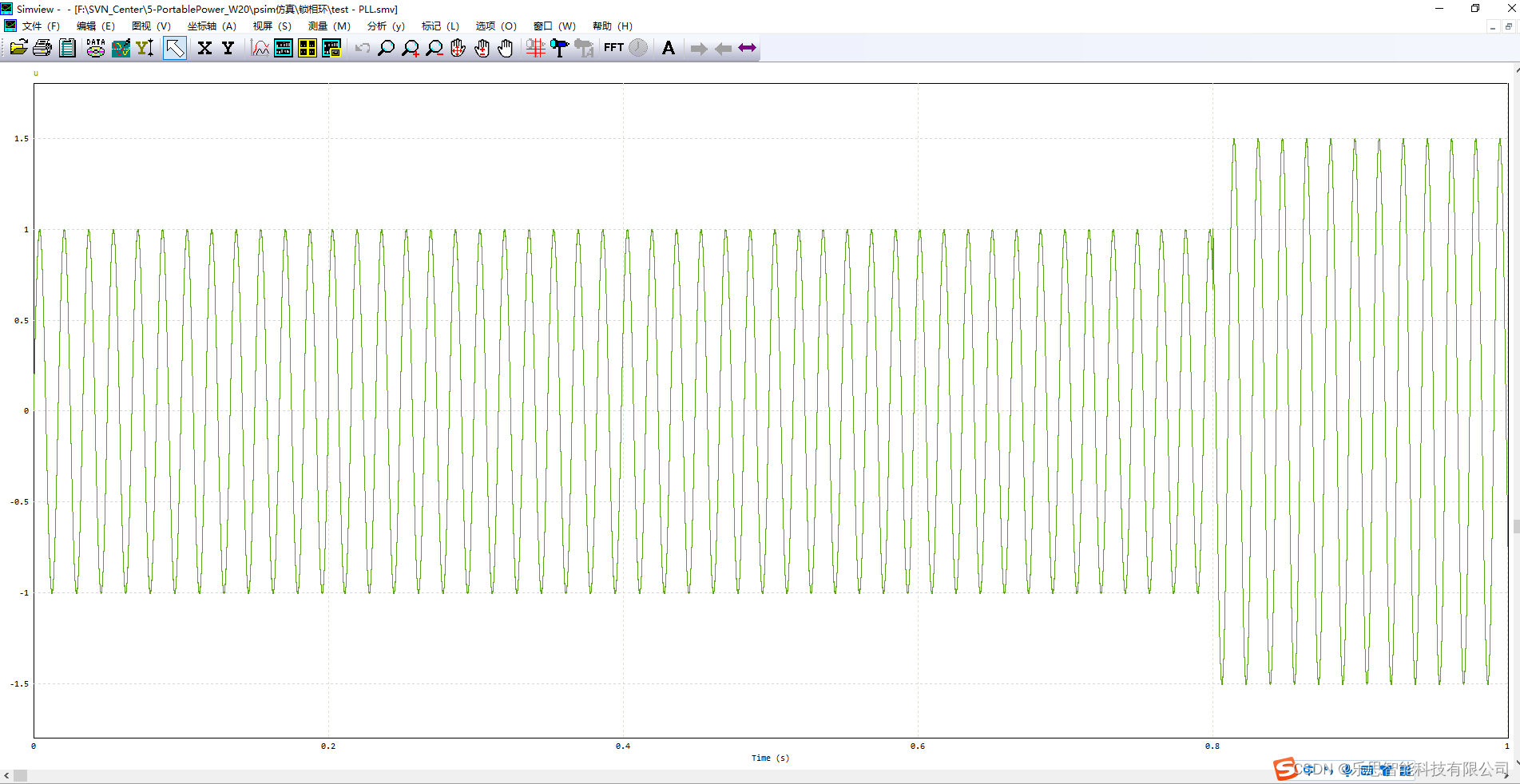Select the plain hand pan tool

tap(506, 48)
